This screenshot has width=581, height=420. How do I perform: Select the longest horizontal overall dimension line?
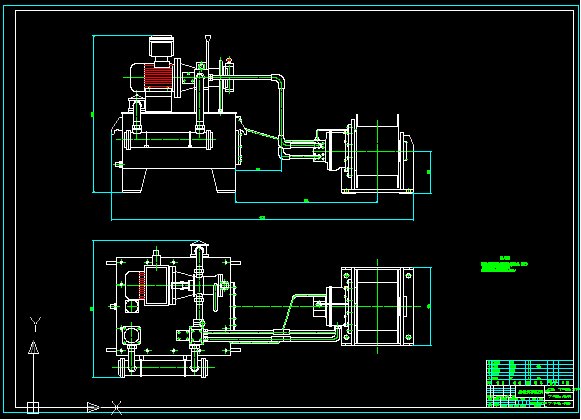tap(262, 219)
